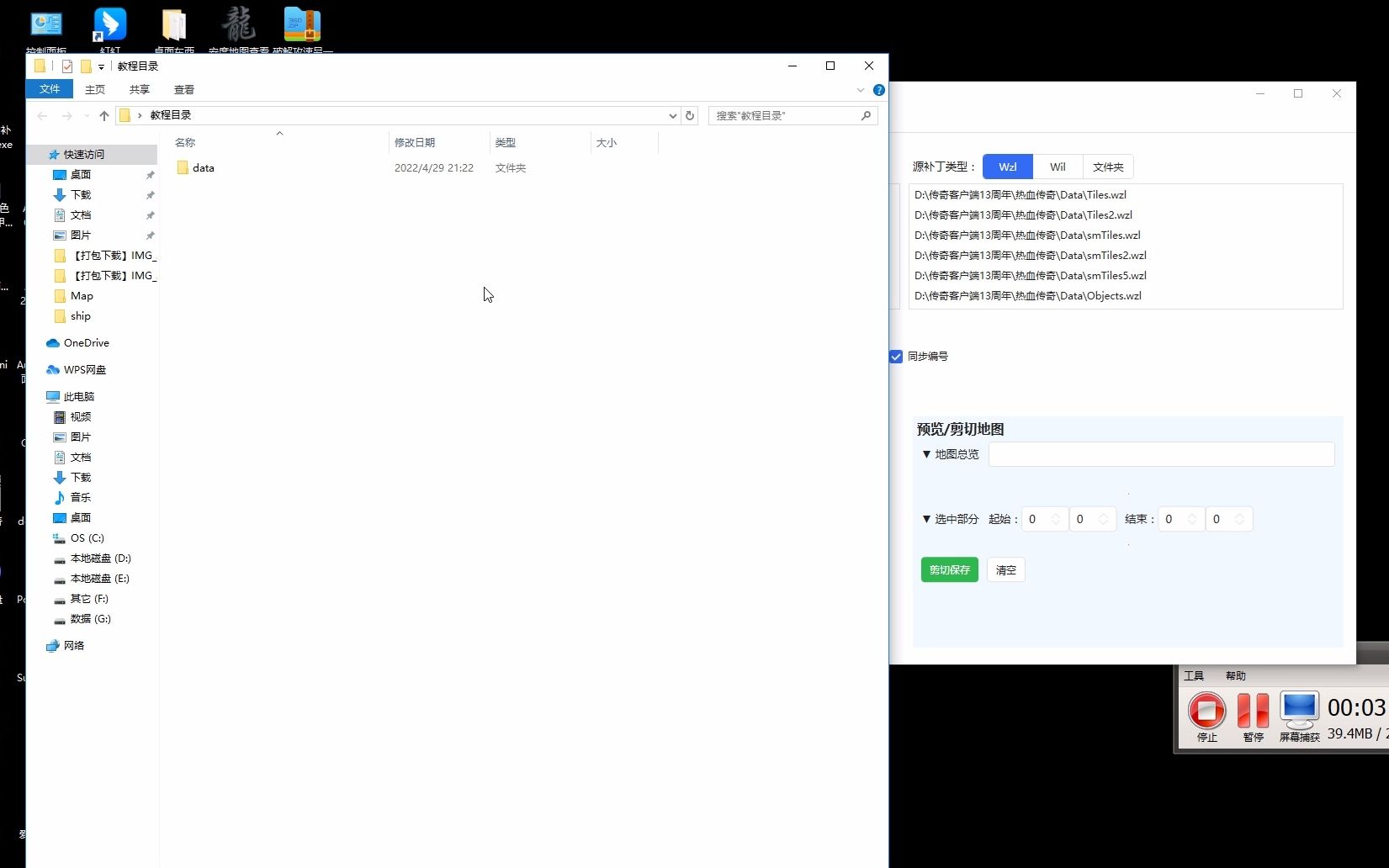Click the first 起始 coordinate spinner

(x=1045, y=519)
